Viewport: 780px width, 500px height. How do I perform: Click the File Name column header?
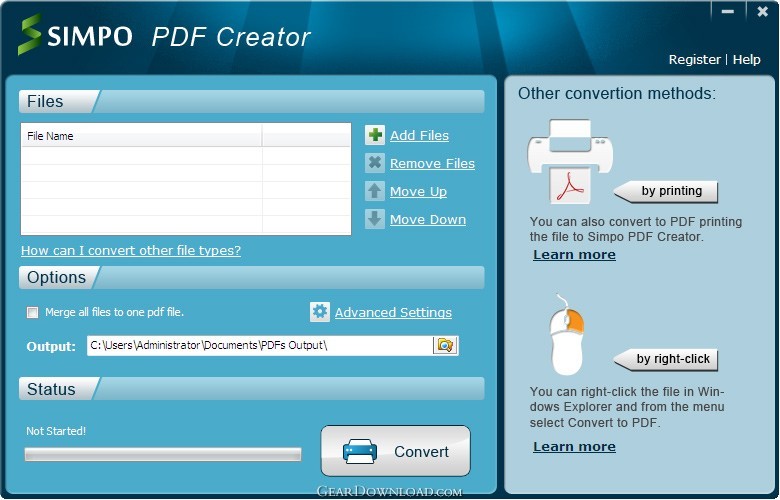click(142, 136)
